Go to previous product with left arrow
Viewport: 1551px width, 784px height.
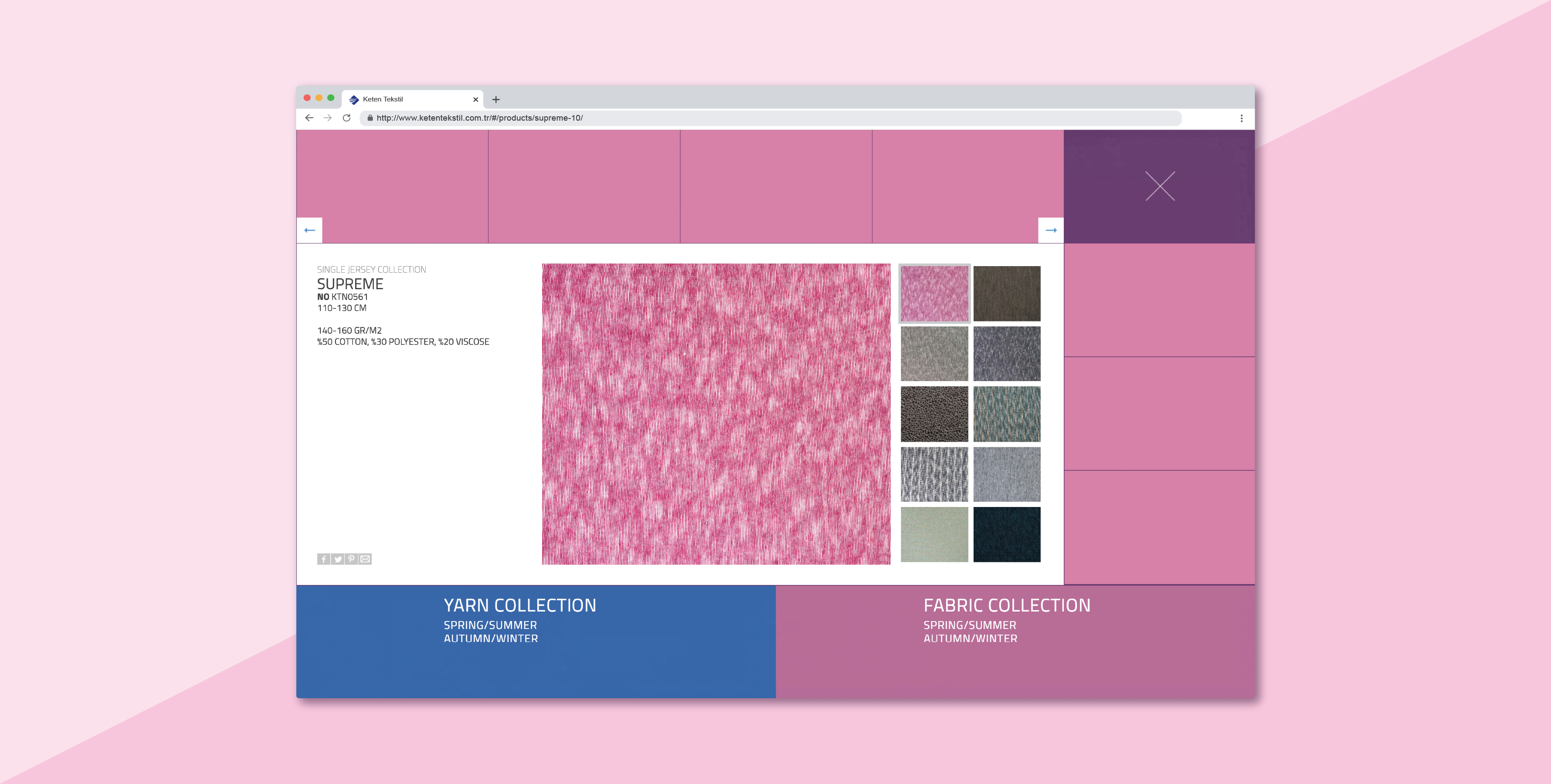coord(309,230)
